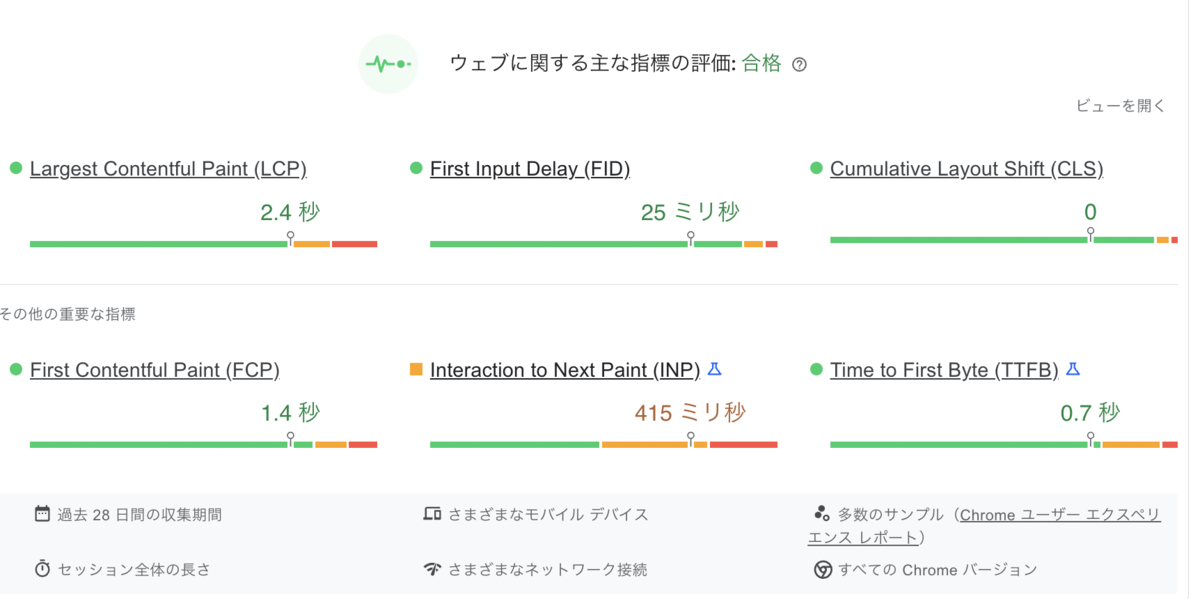Open the Interaction to Next Paint (INP) link
Viewport: 1200px width, 599px height.
click(565, 370)
